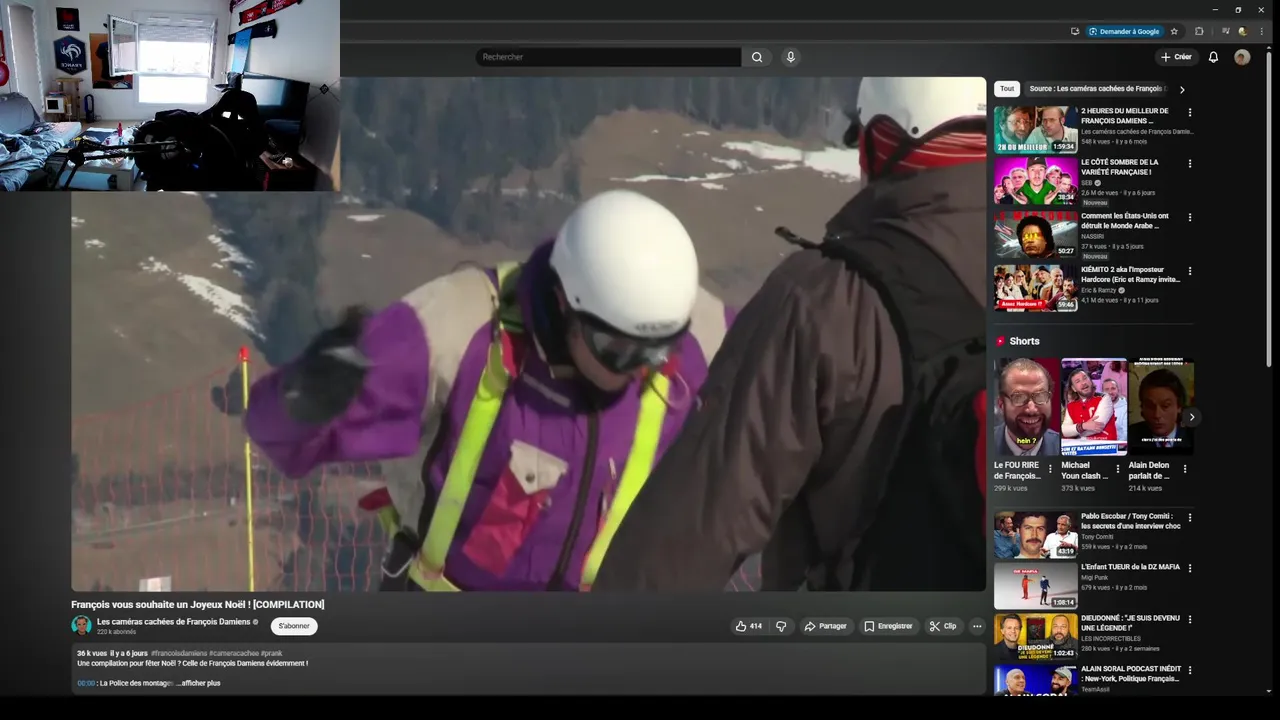1280x720 pixels.
Task: Open the YouTube account avatar menu
Action: tap(1242, 57)
